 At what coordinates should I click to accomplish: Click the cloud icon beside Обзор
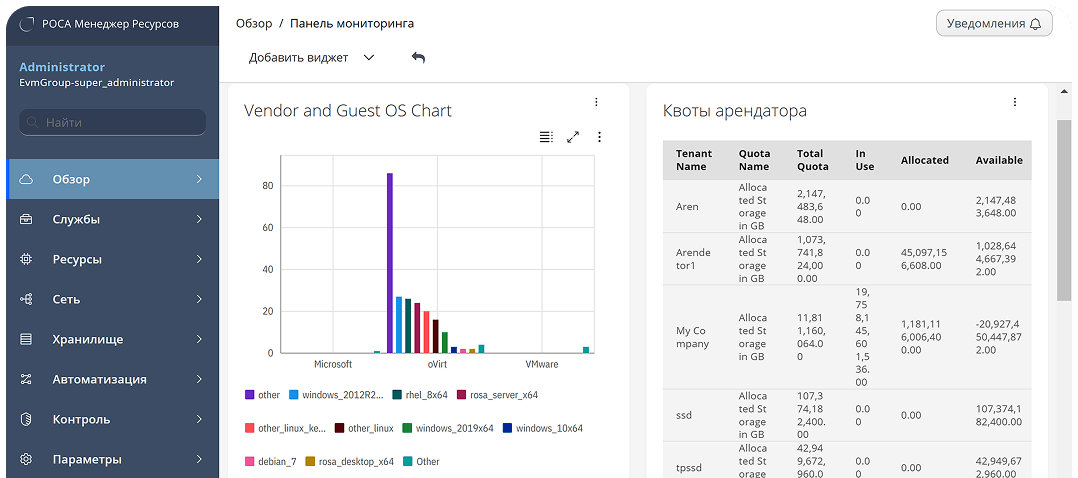[27, 180]
